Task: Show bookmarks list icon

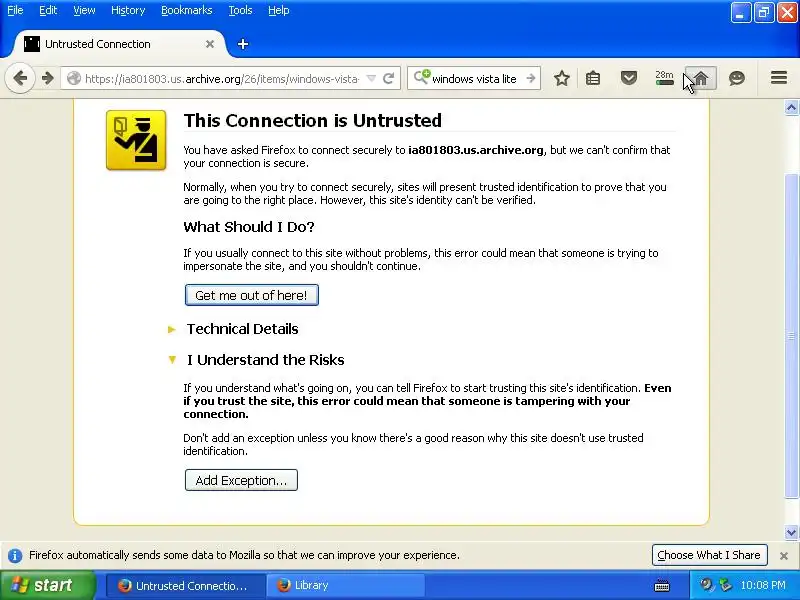Action: (x=593, y=78)
